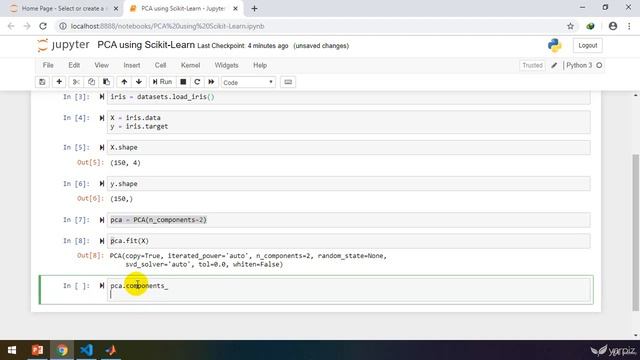Switch to the Home Page browser tab
Image resolution: width=640 pixels, height=360 pixels.
pos(61,9)
